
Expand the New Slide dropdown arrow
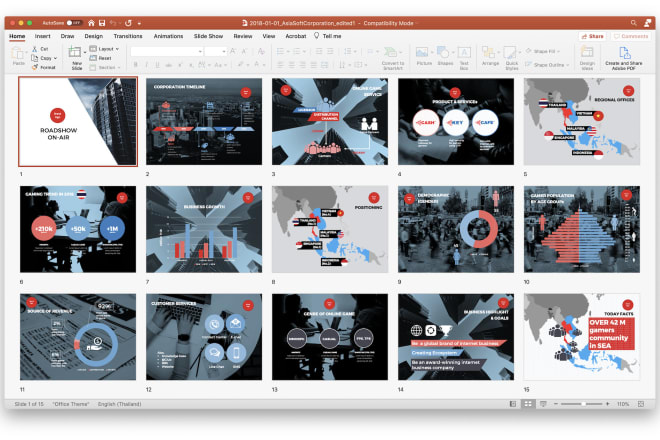pos(85,52)
